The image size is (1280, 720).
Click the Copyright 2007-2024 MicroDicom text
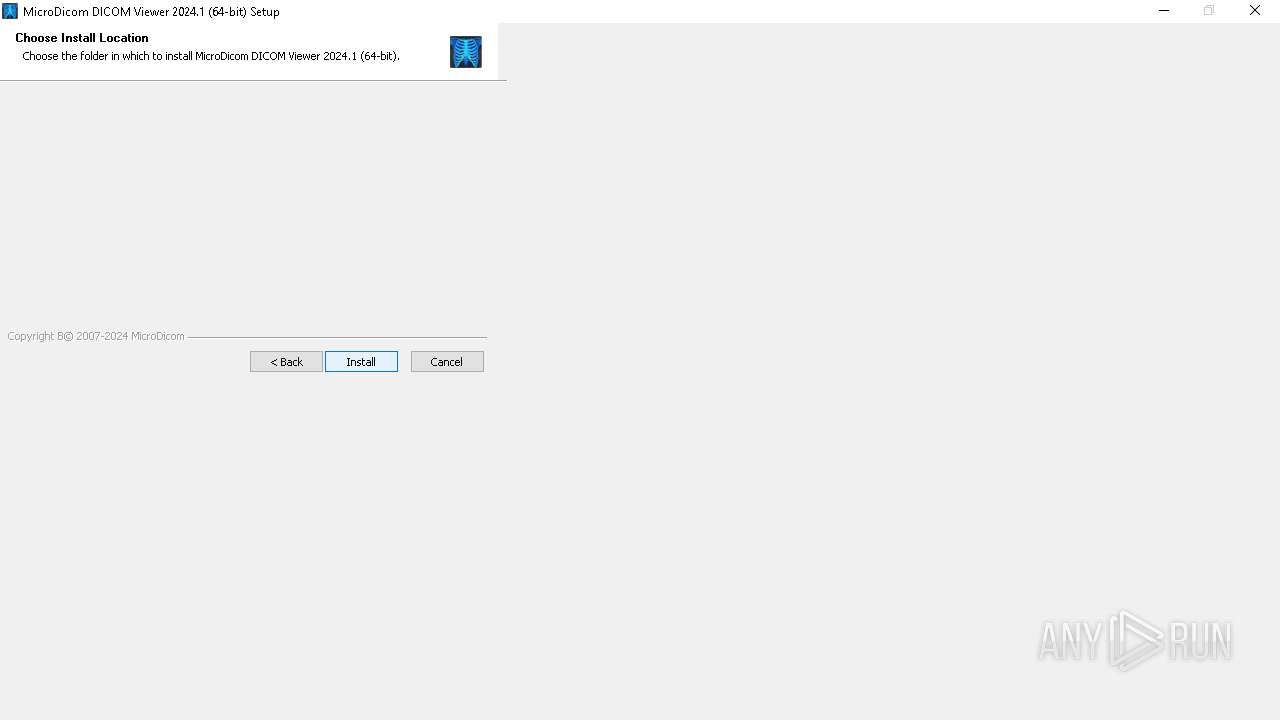(x=96, y=336)
